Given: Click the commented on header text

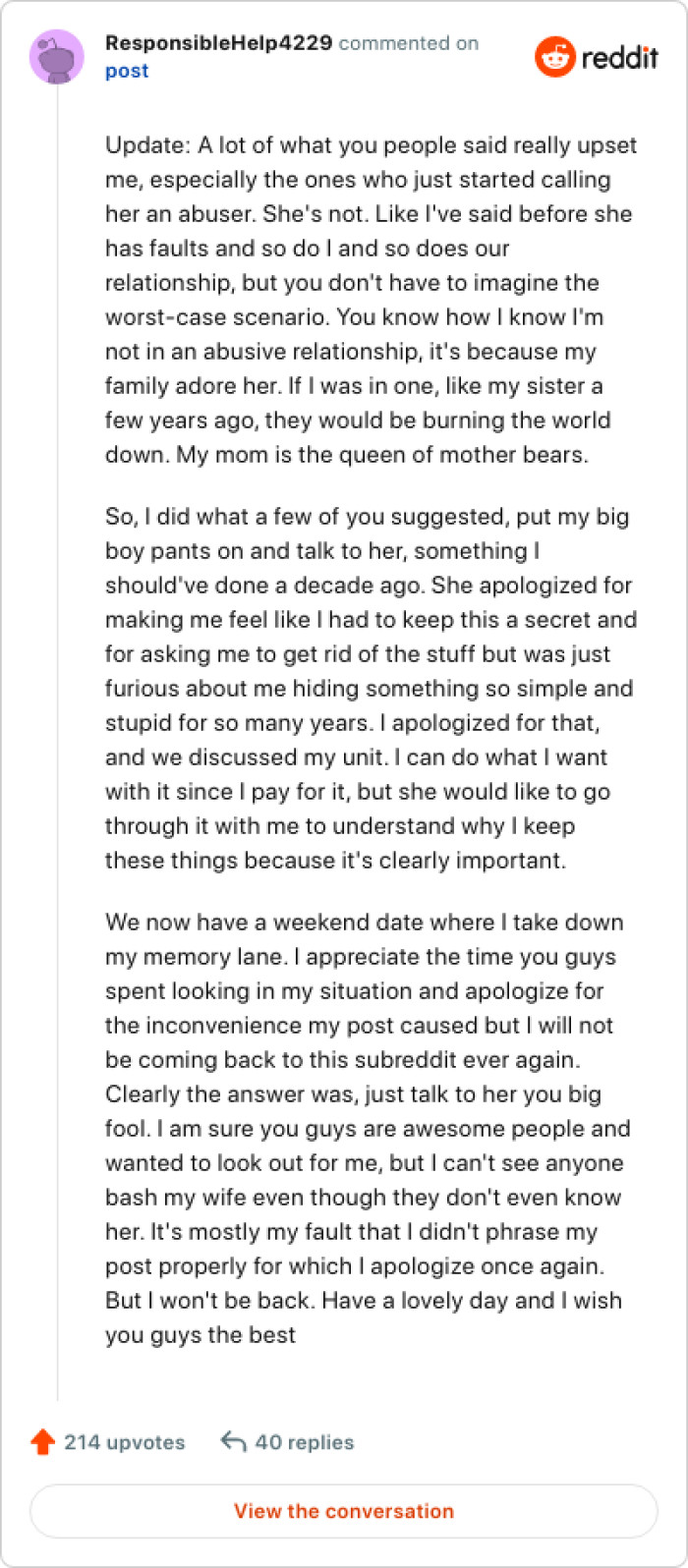Looking at the screenshot, I should [409, 43].
